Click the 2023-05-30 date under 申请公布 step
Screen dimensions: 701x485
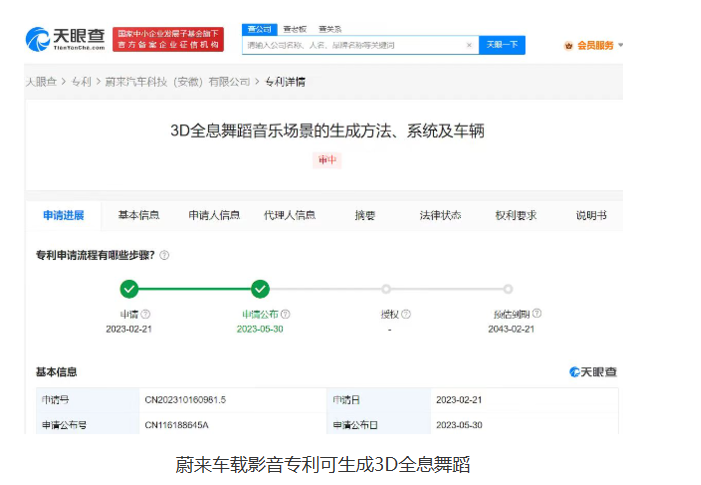click(260, 329)
